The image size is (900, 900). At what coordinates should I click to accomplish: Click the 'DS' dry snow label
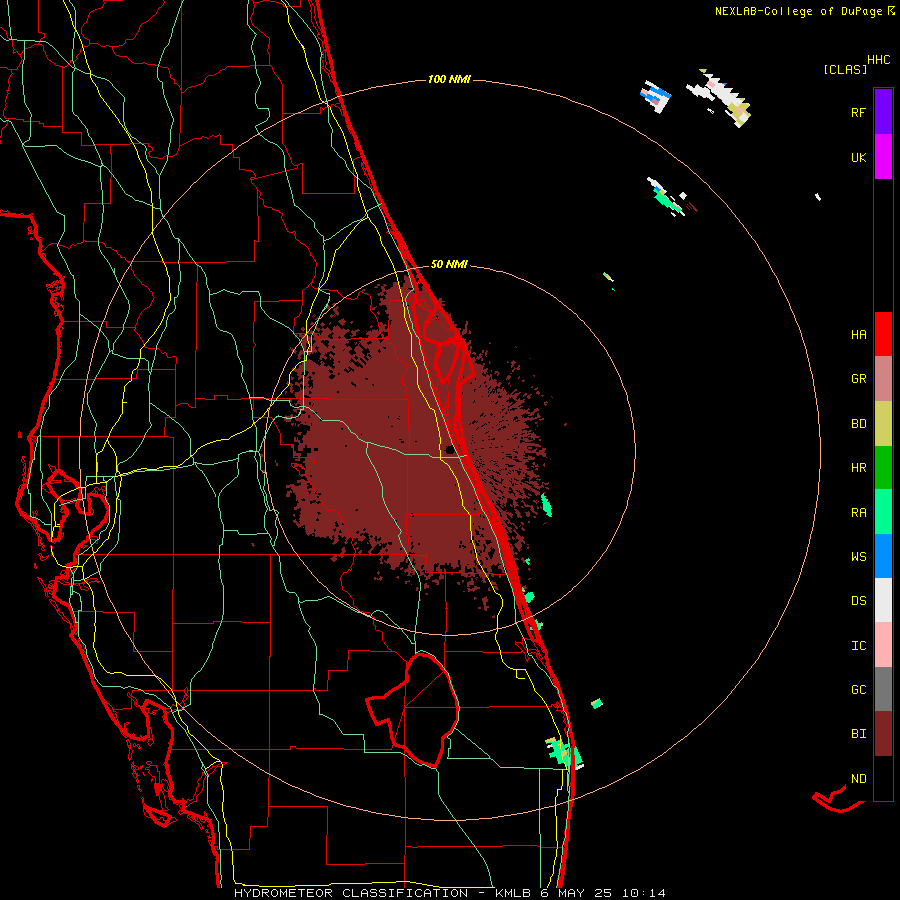(x=858, y=601)
